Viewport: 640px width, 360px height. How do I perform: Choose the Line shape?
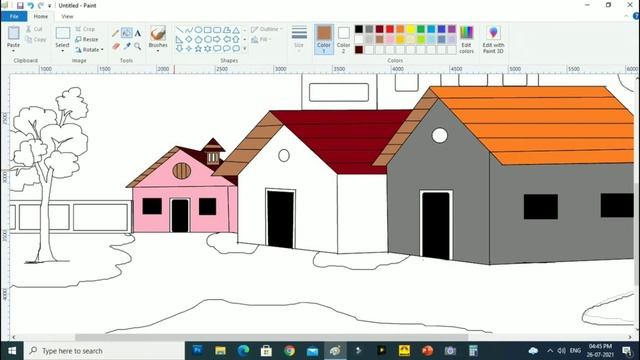tap(179, 30)
